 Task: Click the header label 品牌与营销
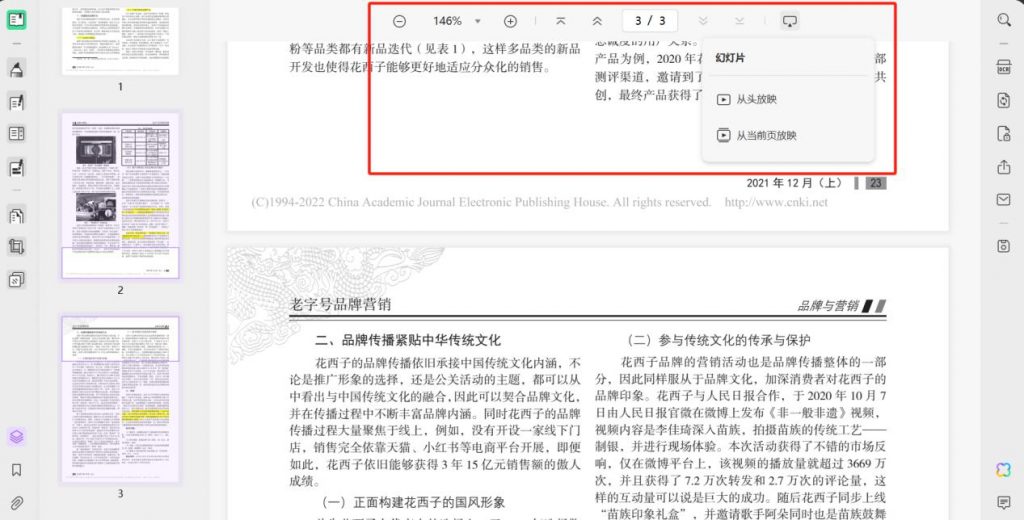point(827,305)
